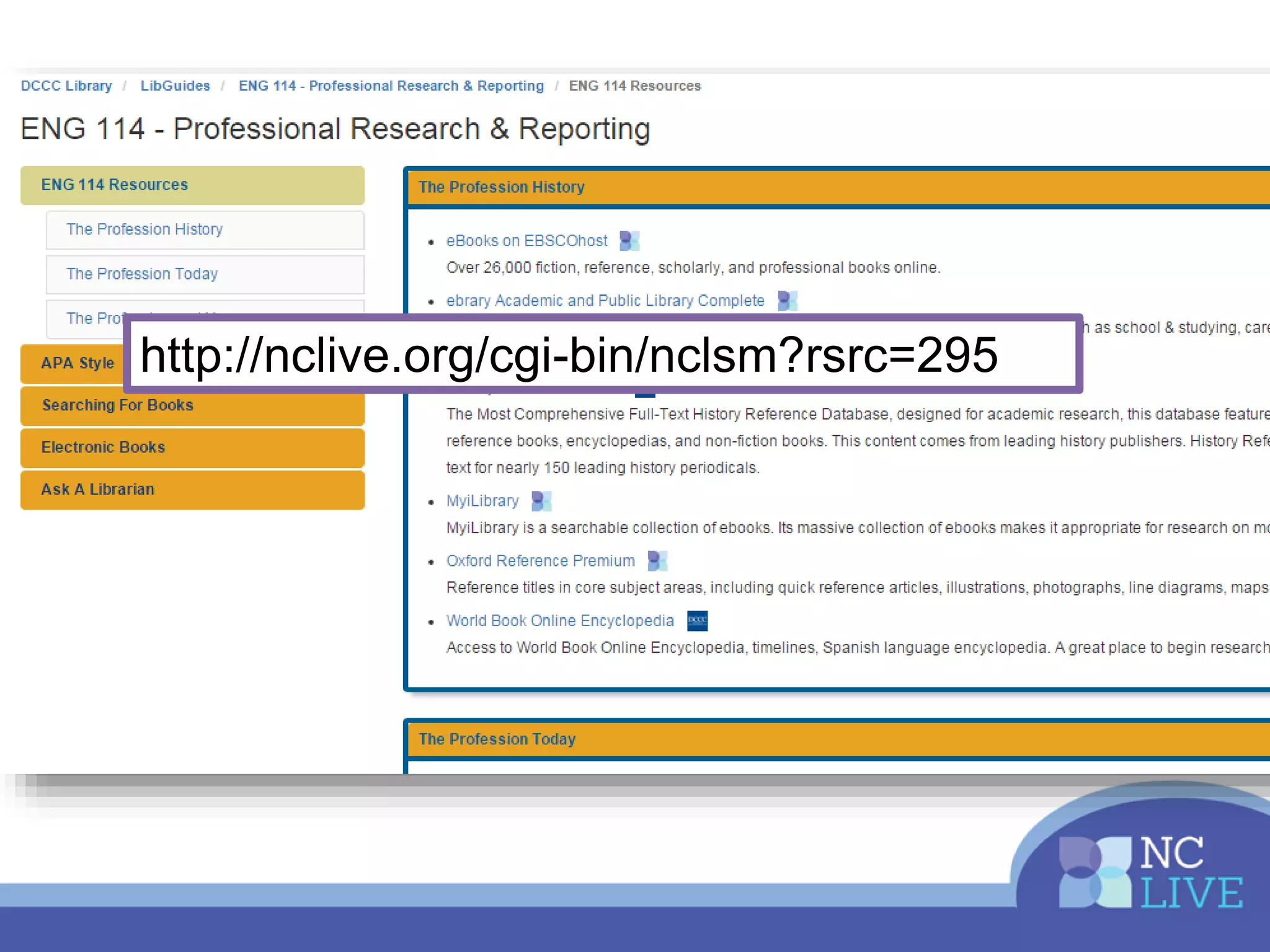Click The Profession Today box header
Viewport: 1270px width, 952px height.
(x=839, y=739)
